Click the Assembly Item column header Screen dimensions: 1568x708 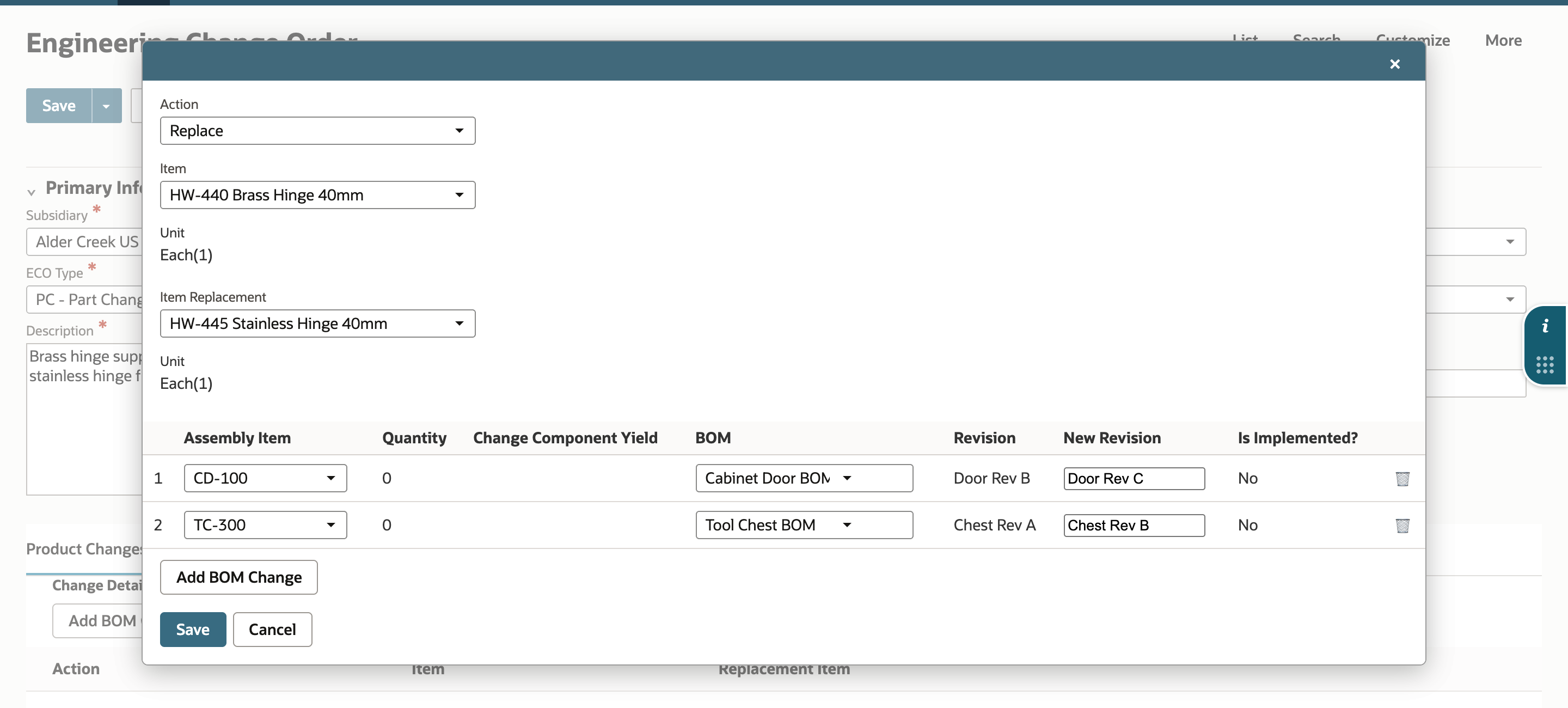point(237,438)
